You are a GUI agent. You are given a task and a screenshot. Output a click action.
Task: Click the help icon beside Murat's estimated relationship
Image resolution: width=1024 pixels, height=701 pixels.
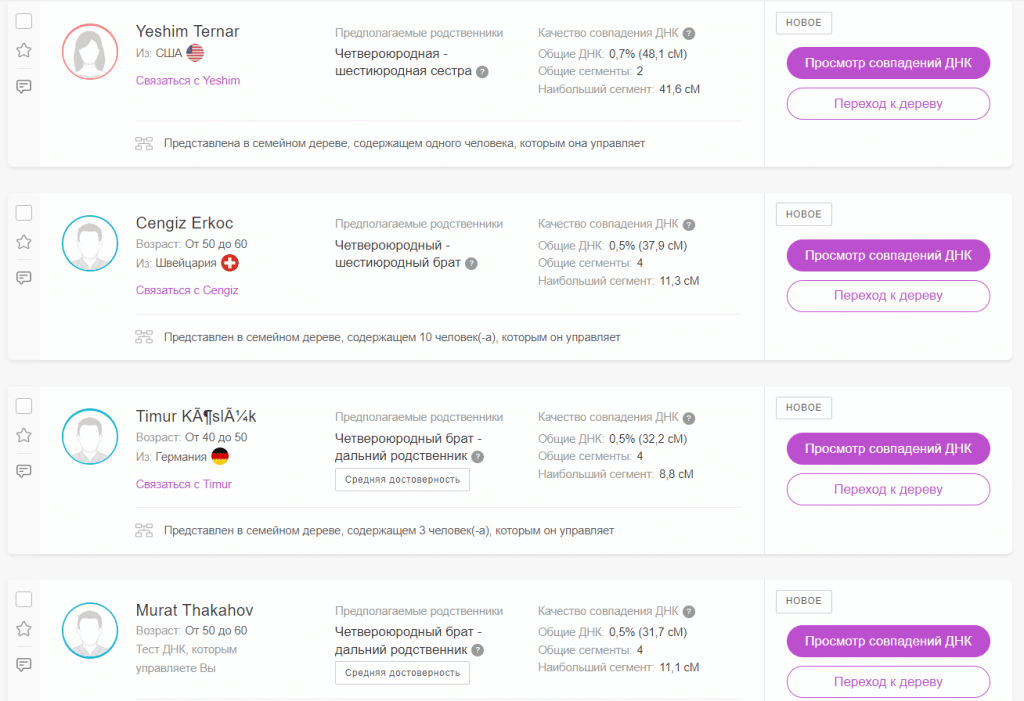(x=477, y=650)
